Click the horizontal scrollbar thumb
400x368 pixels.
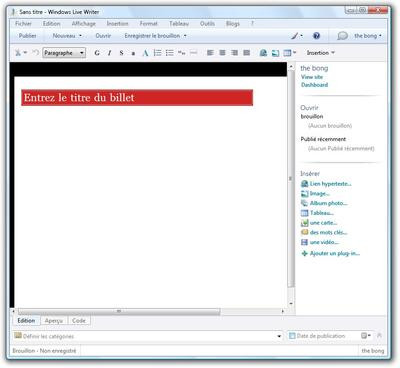click(119, 311)
